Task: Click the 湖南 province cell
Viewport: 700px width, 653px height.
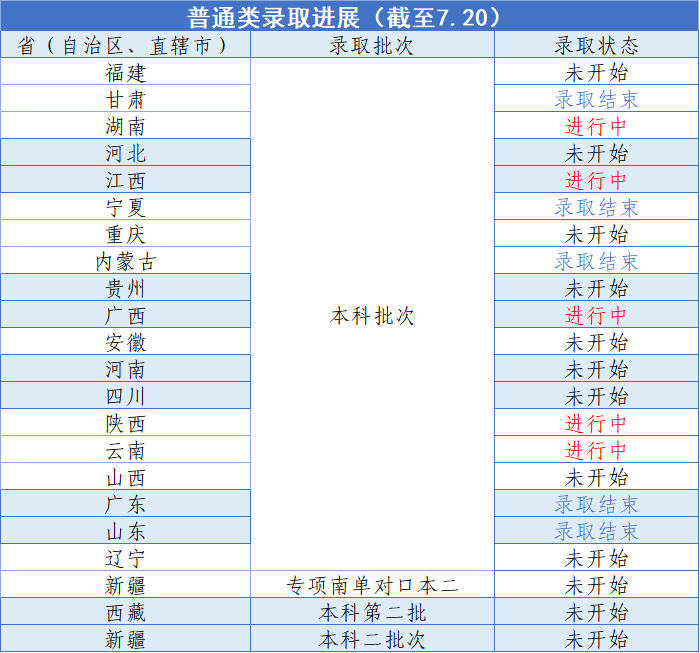Action: (x=125, y=125)
